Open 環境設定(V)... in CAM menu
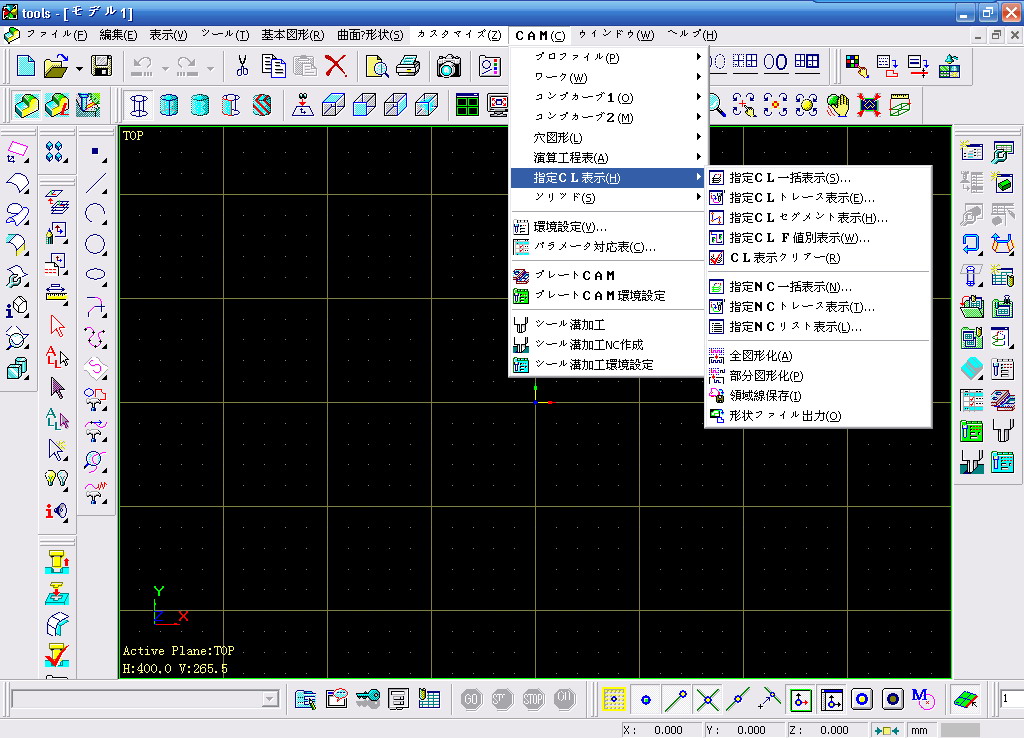Viewport: 1024px width, 738px height. click(x=606, y=227)
